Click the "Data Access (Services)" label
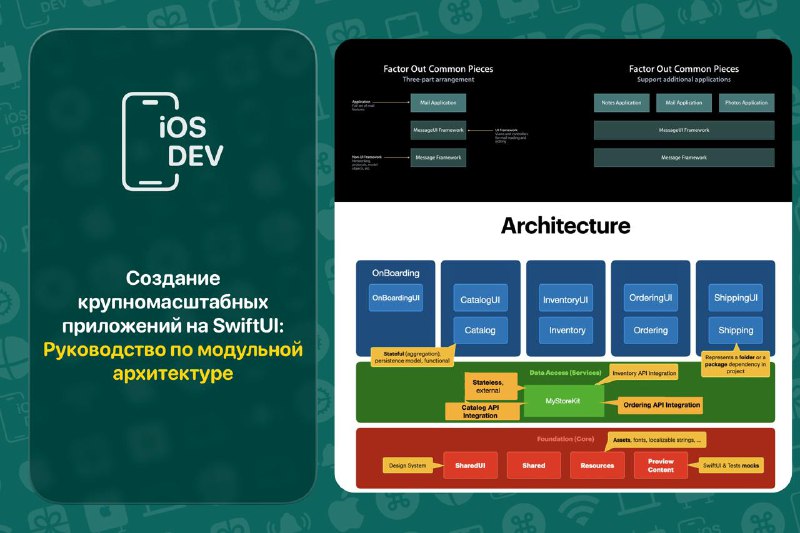Viewport: 800px width, 533px height. pos(565,373)
